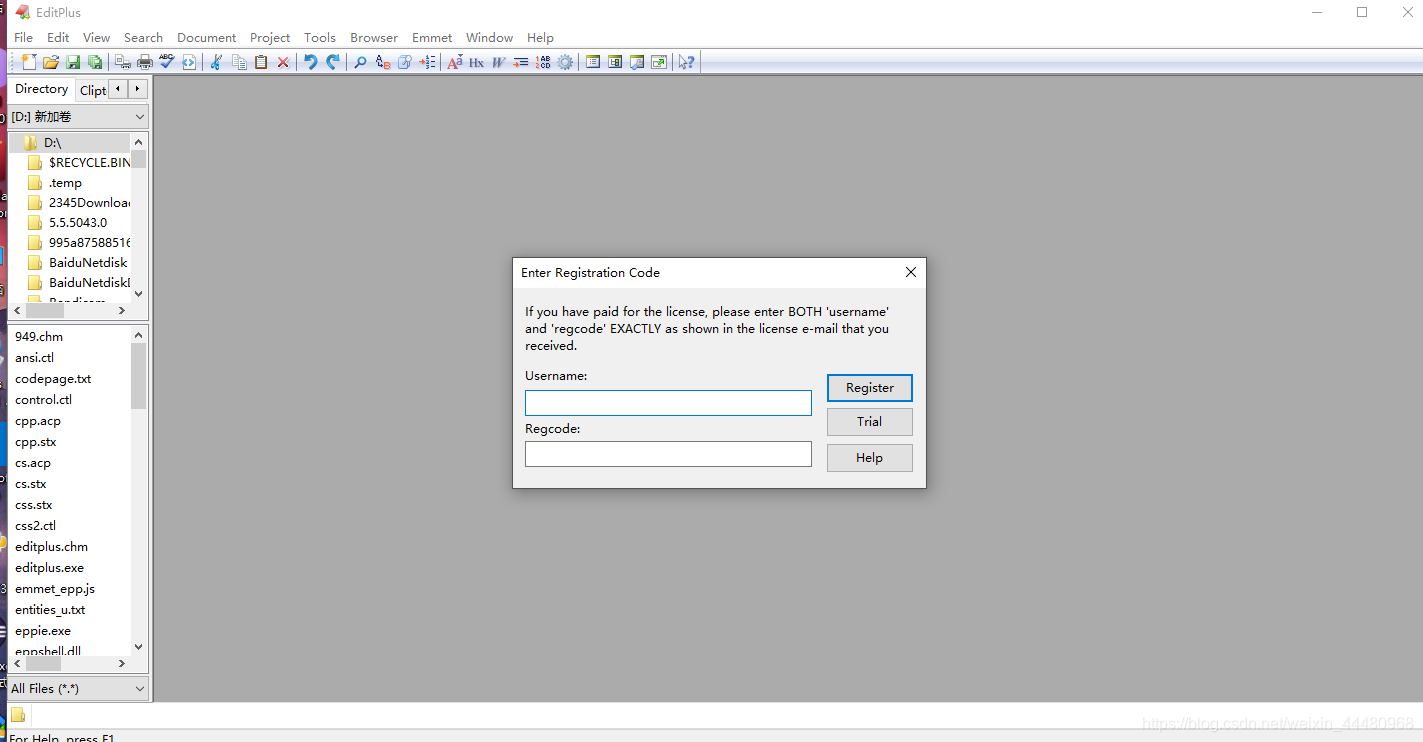The width and height of the screenshot is (1423, 742).
Task: Toggle the Directory window toolbar icon
Action: [593, 62]
